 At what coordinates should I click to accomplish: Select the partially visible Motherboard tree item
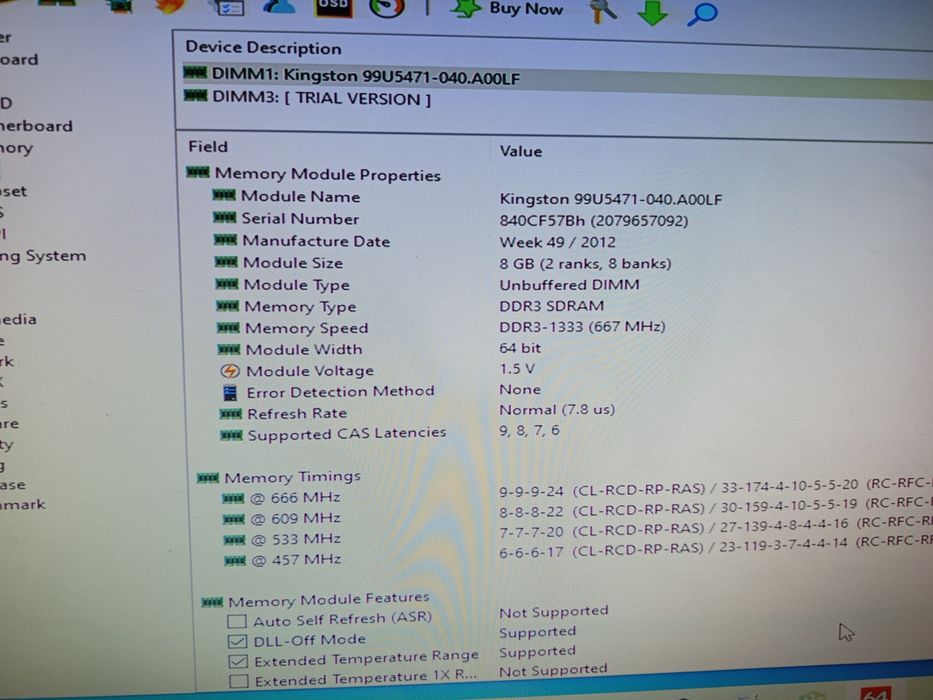[x=36, y=126]
